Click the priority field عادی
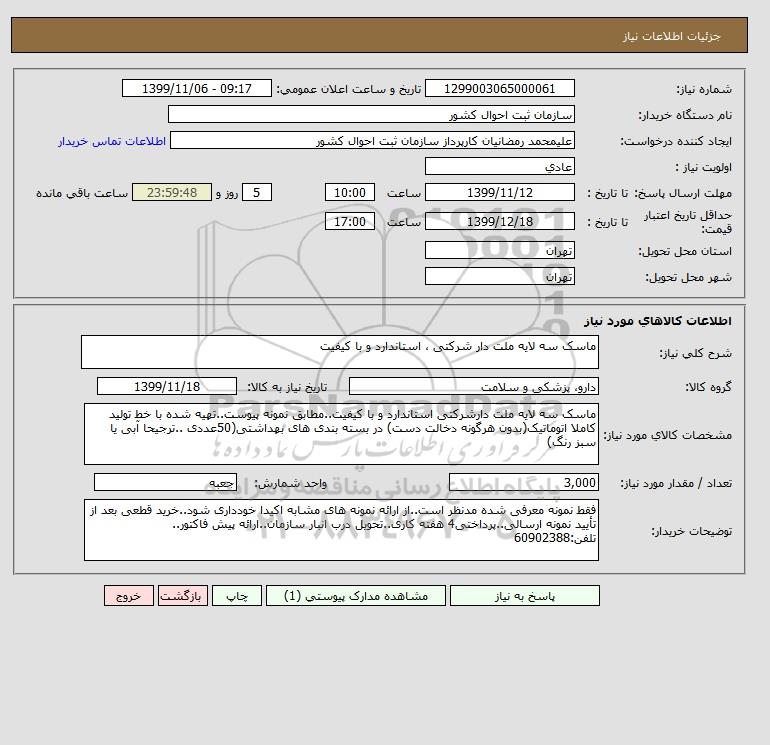Image resolution: width=770 pixels, height=745 pixels. point(499,166)
